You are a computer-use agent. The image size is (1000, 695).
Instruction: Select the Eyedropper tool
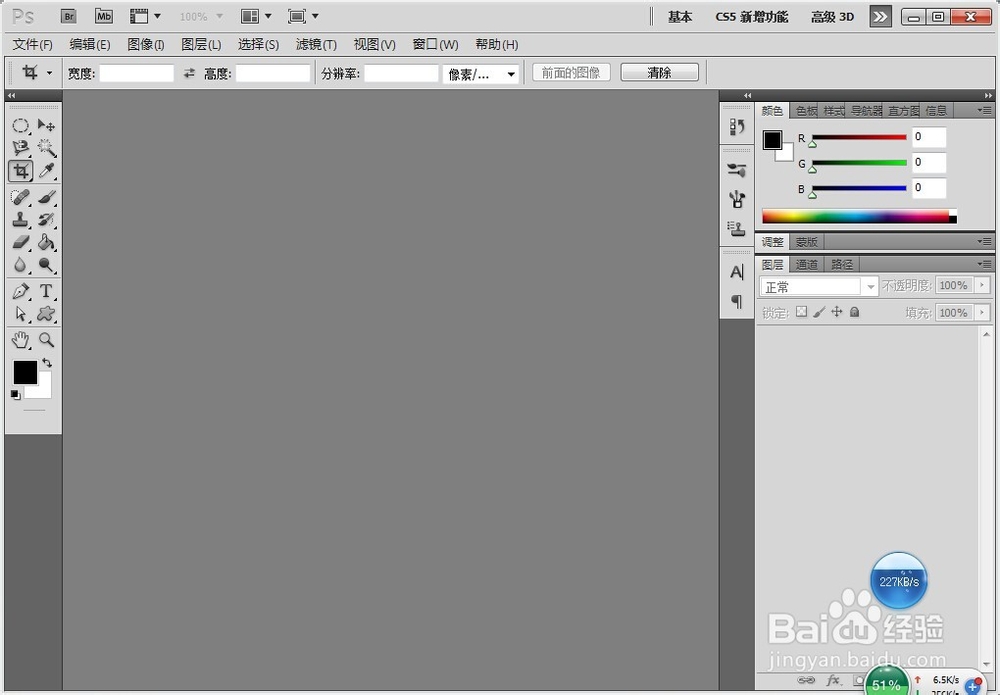click(46, 171)
